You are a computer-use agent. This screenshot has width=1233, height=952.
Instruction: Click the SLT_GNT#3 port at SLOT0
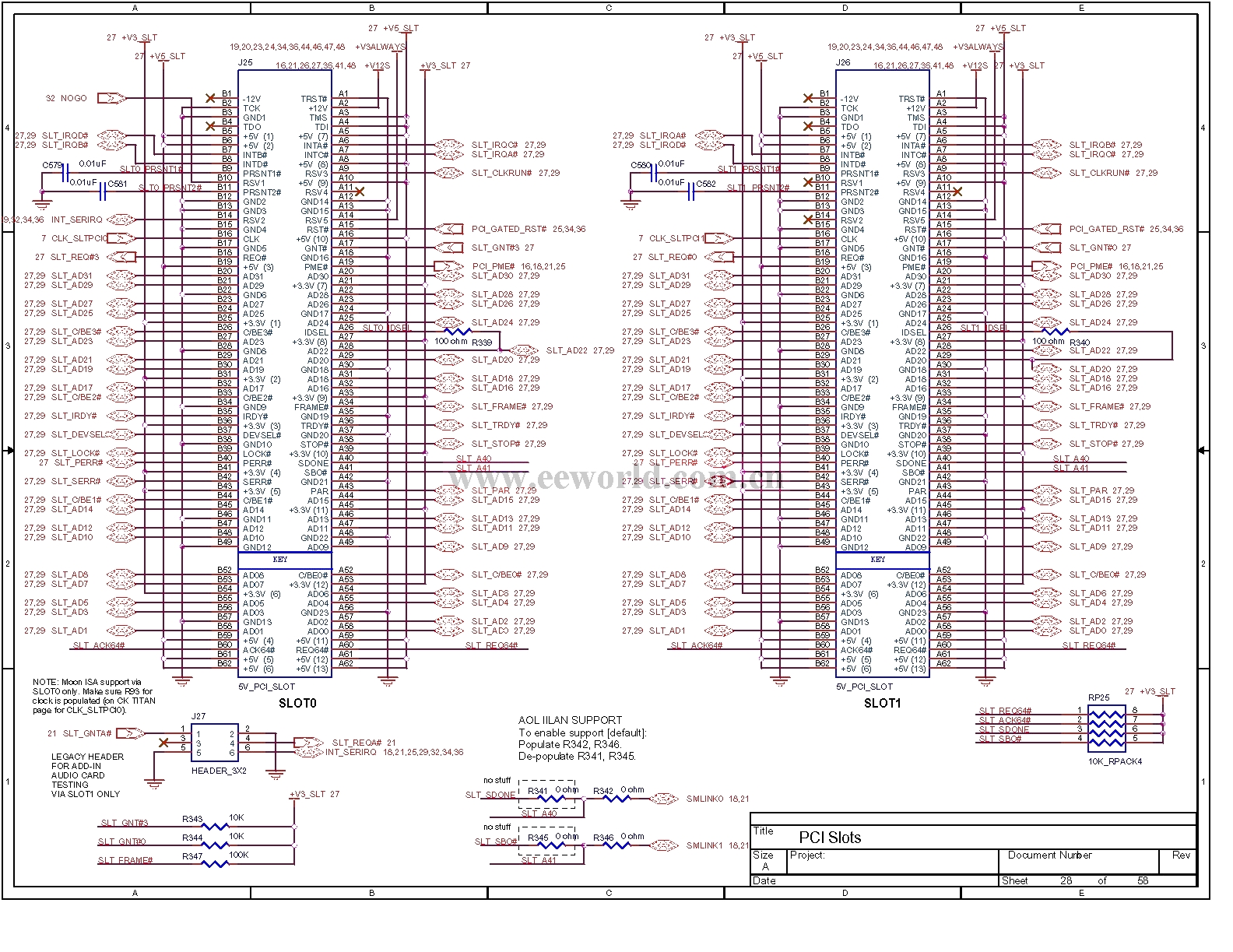[x=449, y=248]
